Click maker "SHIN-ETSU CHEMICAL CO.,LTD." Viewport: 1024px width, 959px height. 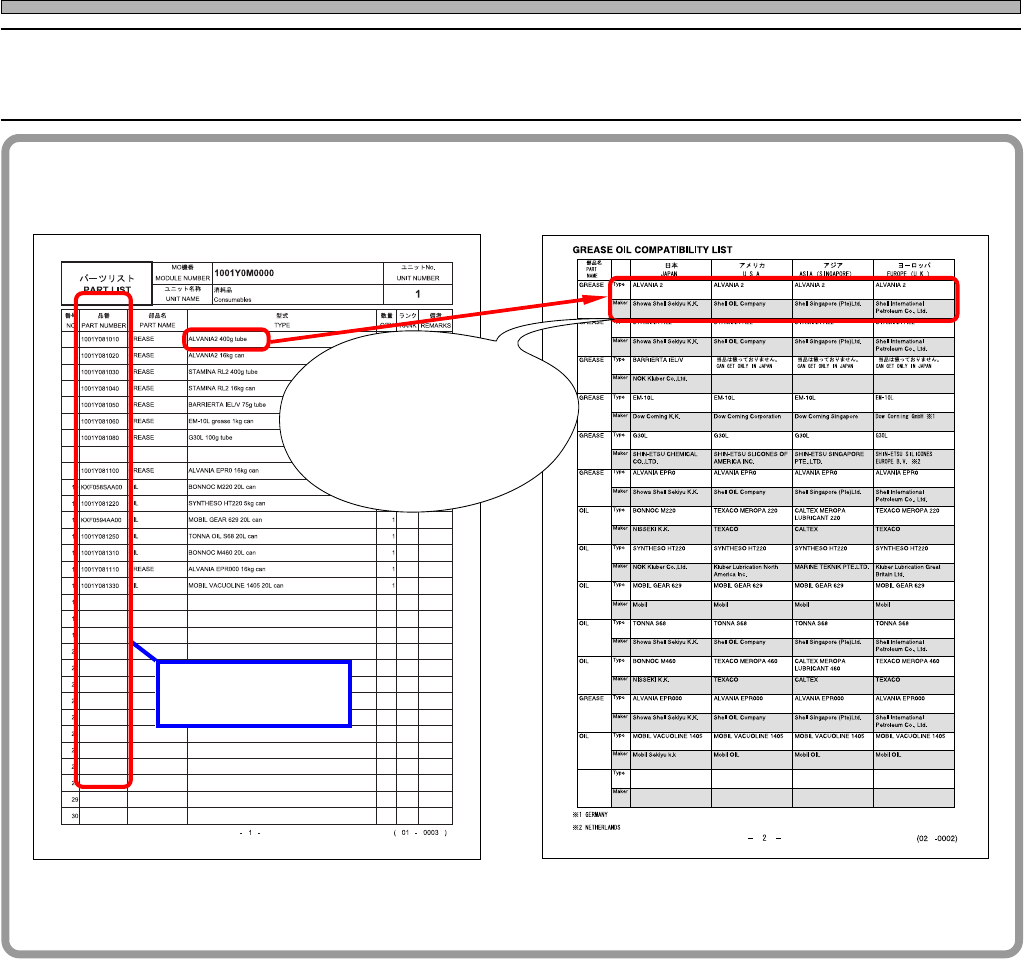coord(664,458)
